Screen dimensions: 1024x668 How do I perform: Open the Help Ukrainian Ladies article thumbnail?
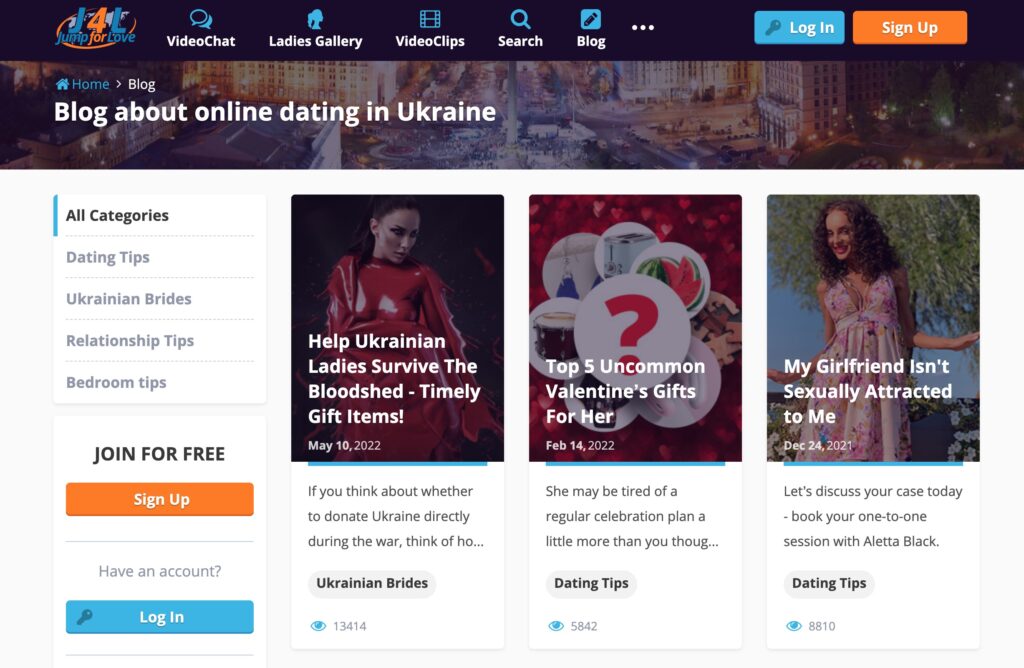pos(397,328)
